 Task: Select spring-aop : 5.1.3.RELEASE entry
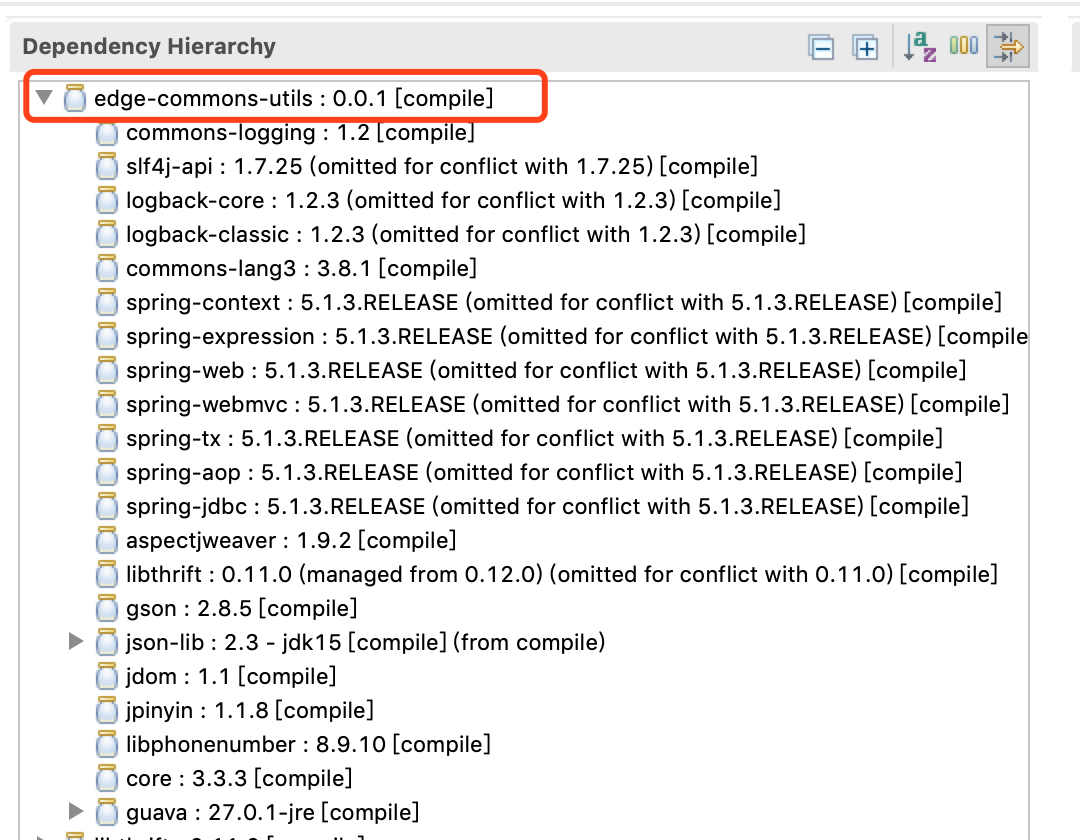tap(544, 472)
